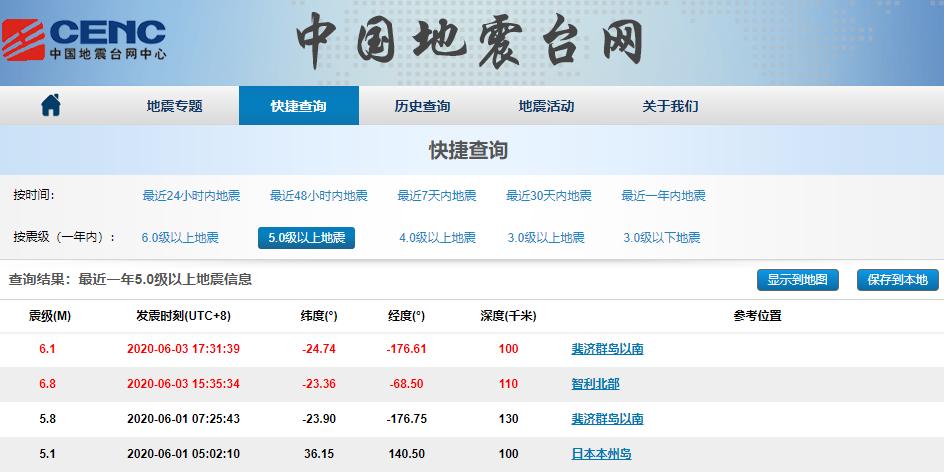Viewport: 944px width, 472px height.
Task: Show 最近一年内地震
Action: pyautogui.click(x=663, y=196)
